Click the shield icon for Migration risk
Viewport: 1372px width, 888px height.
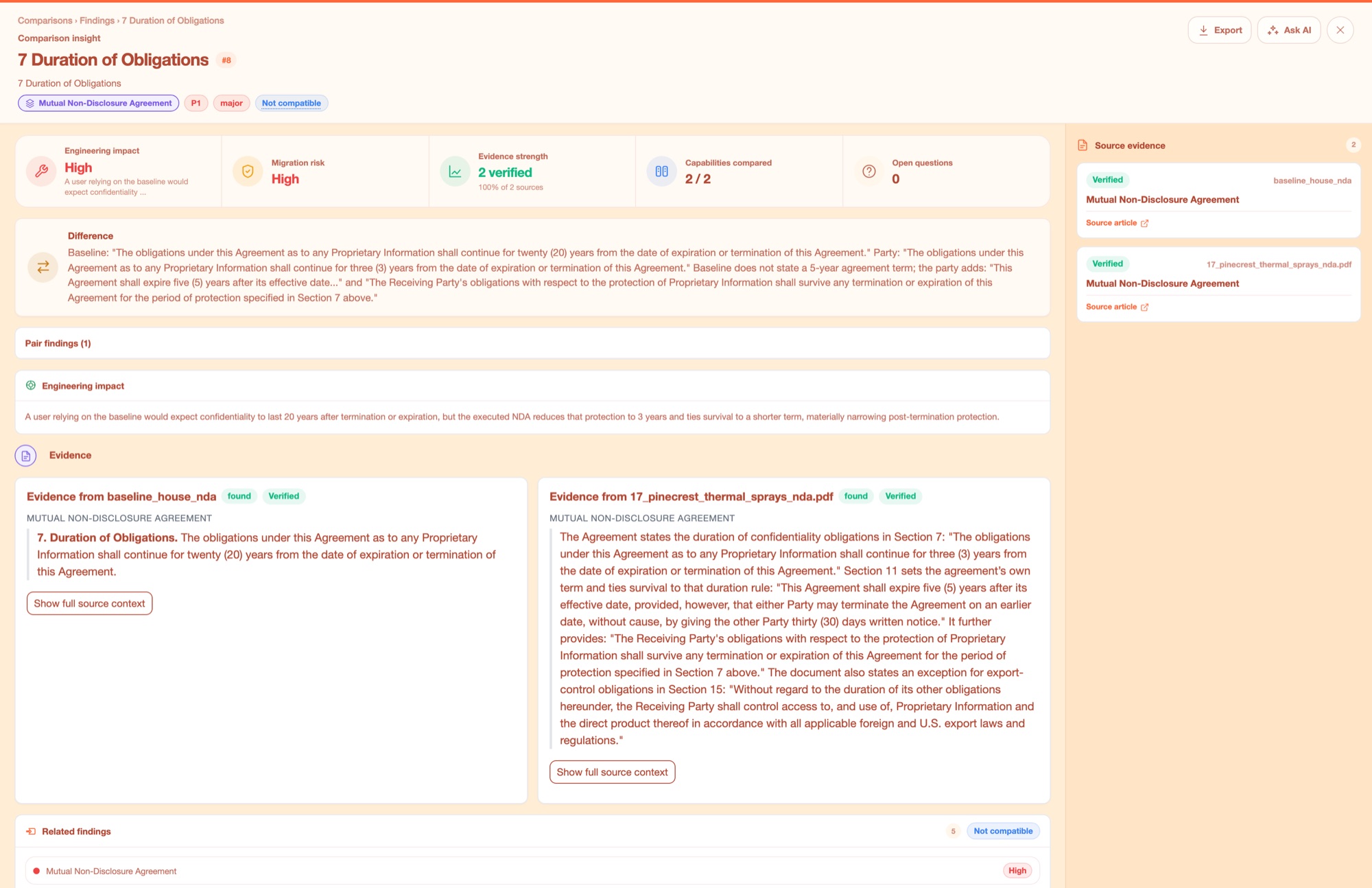tap(248, 171)
